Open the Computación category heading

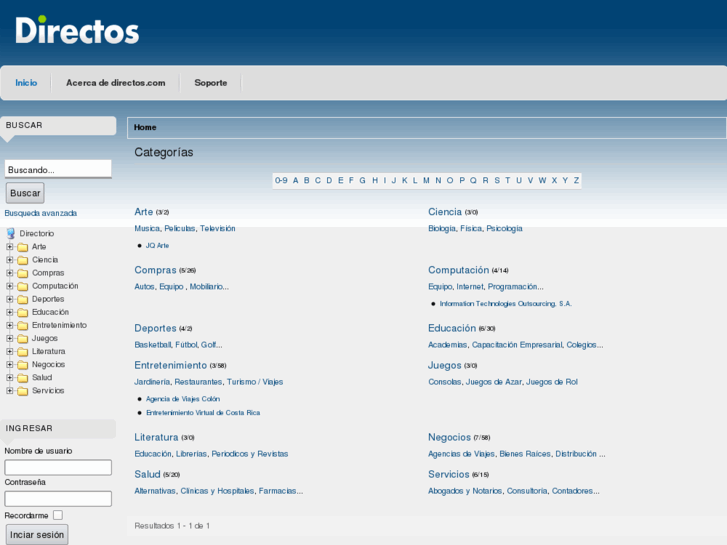tap(459, 270)
